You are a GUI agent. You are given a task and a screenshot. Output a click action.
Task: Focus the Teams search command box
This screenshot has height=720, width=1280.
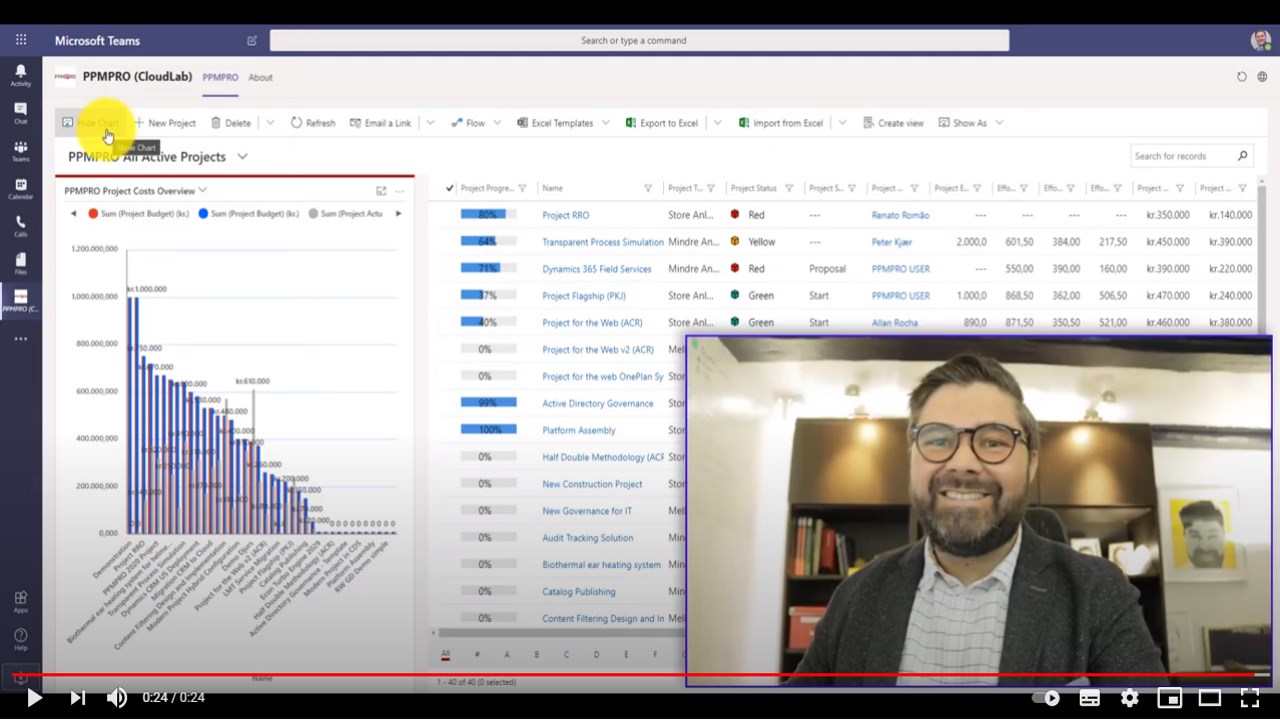tap(639, 40)
